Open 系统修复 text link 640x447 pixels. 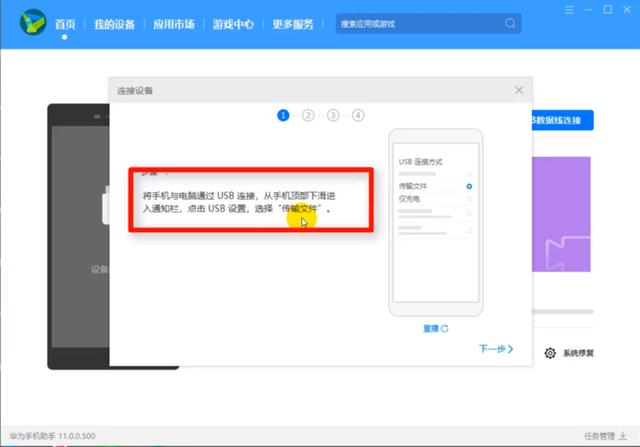(x=578, y=353)
